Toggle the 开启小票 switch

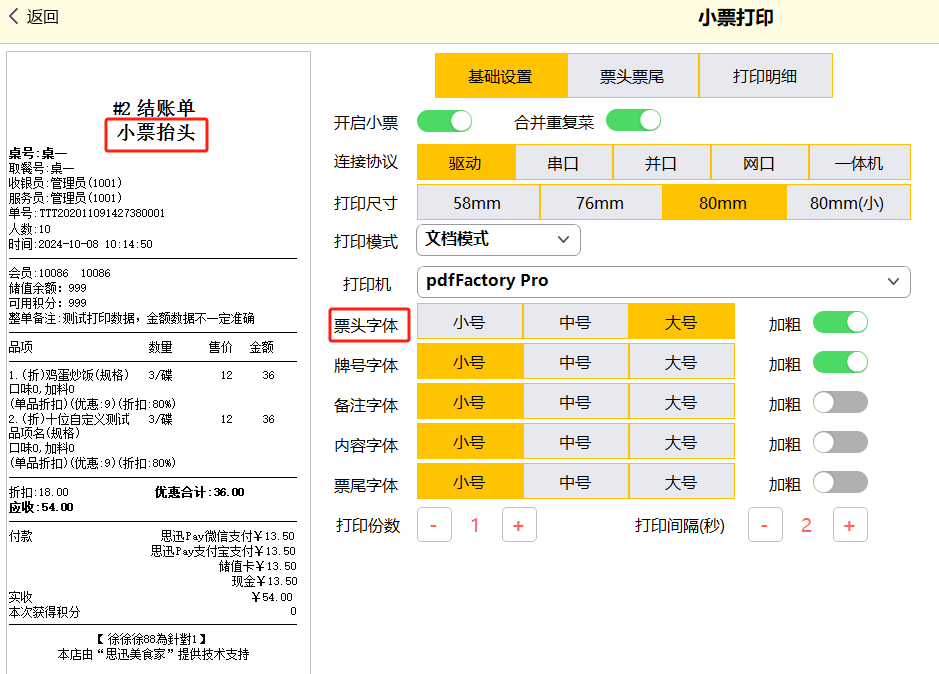point(444,122)
